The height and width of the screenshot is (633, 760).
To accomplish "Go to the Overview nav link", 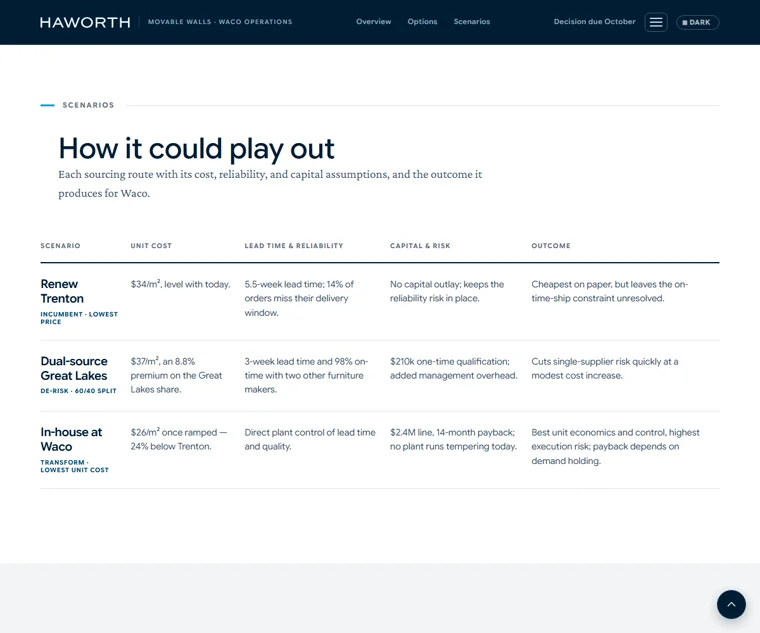I will tap(373, 22).
